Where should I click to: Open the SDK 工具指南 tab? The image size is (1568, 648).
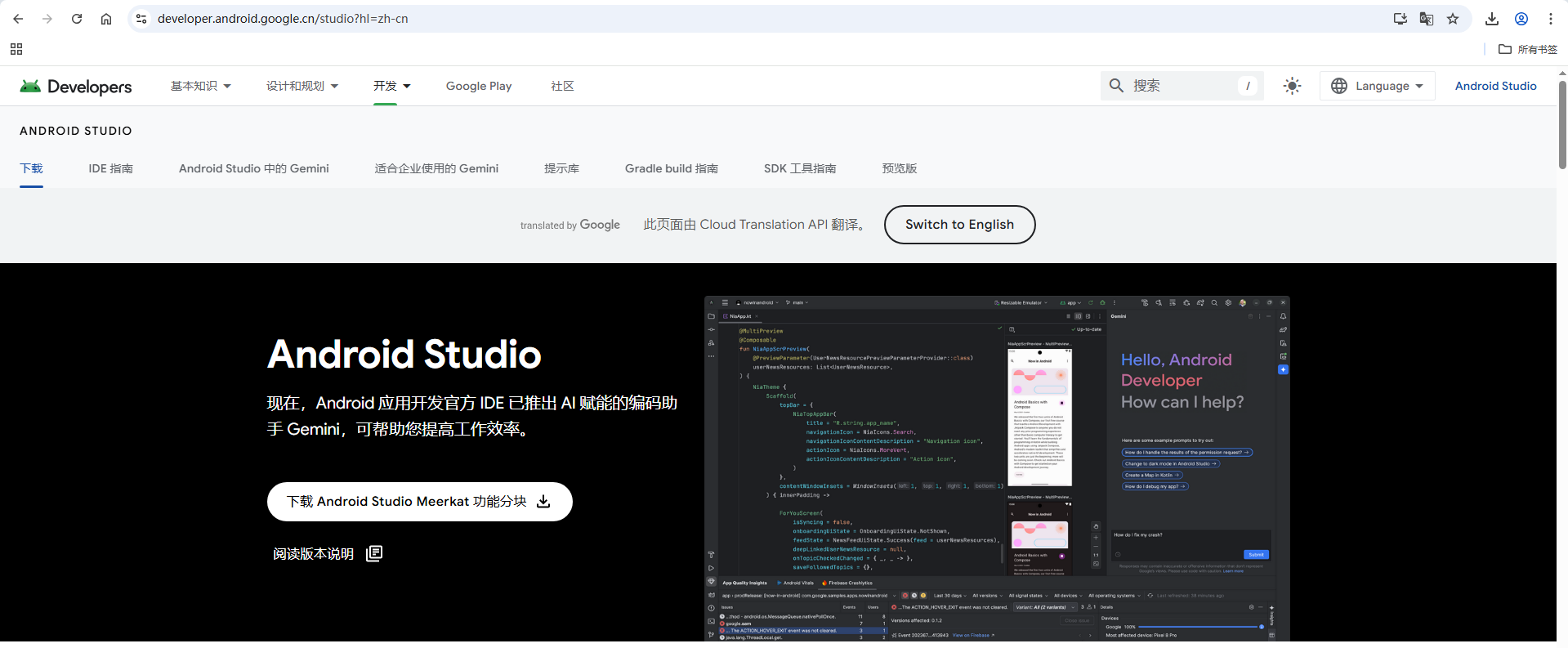(x=800, y=168)
